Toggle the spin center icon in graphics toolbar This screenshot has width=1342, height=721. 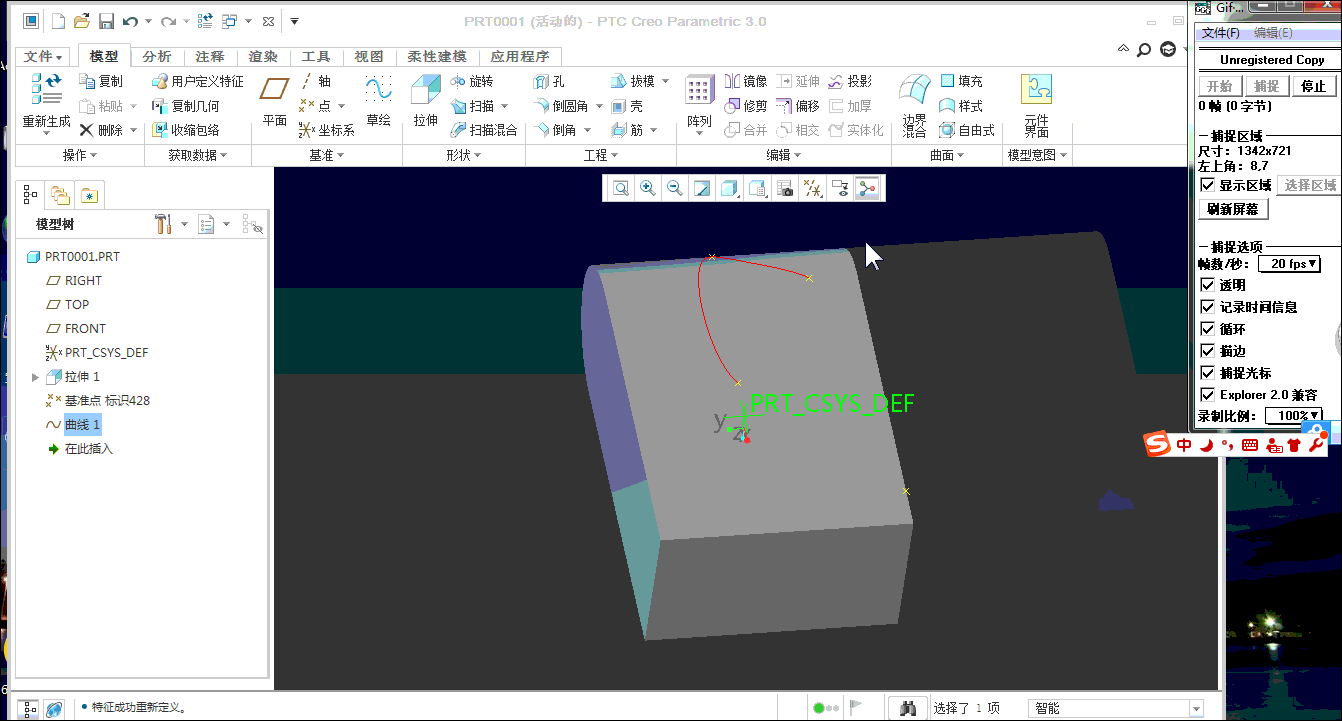tap(867, 188)
